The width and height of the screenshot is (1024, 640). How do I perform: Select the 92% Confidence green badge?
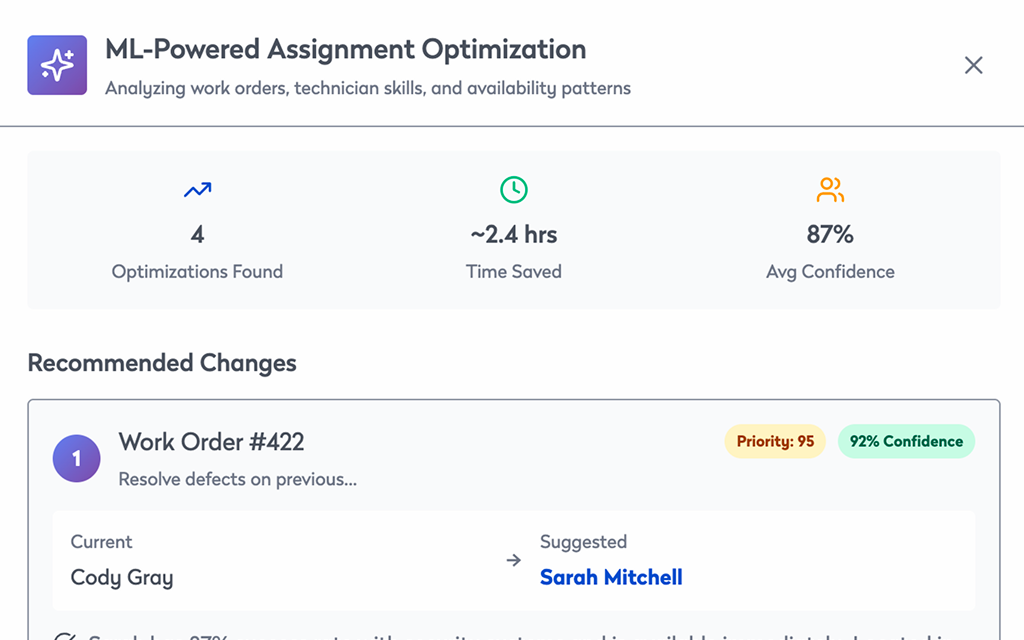(x=906, y=441)
